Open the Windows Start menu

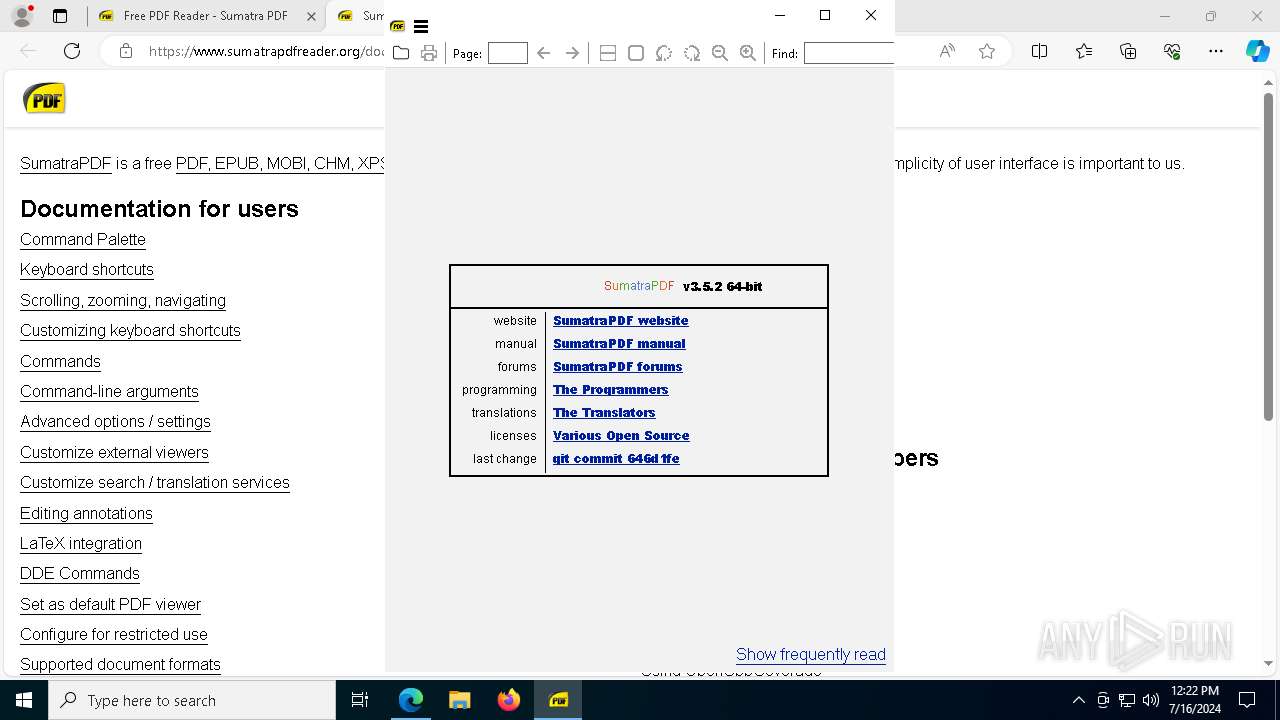tap(24, 700)
